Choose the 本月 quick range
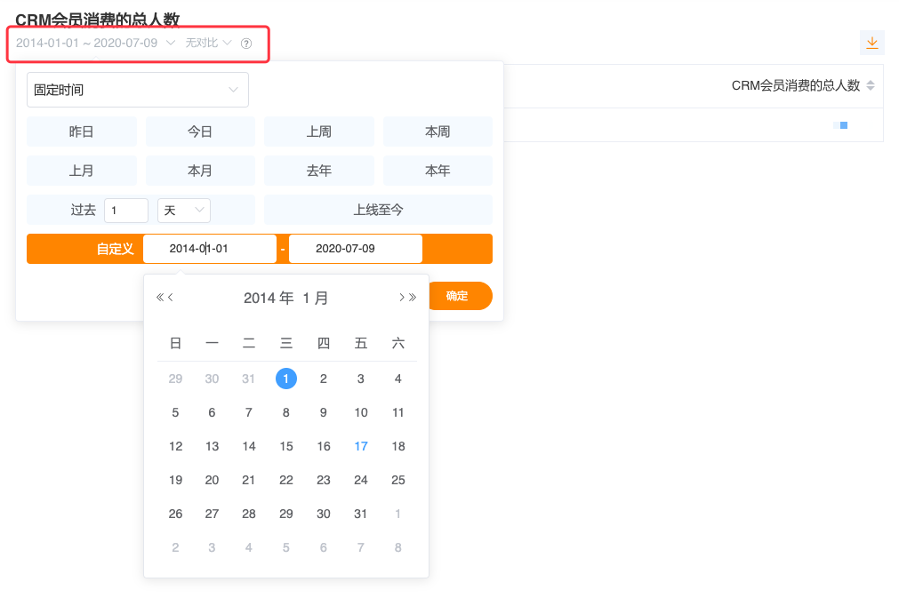The width and height of the screenshot is (899, 600). click(200, 171)
